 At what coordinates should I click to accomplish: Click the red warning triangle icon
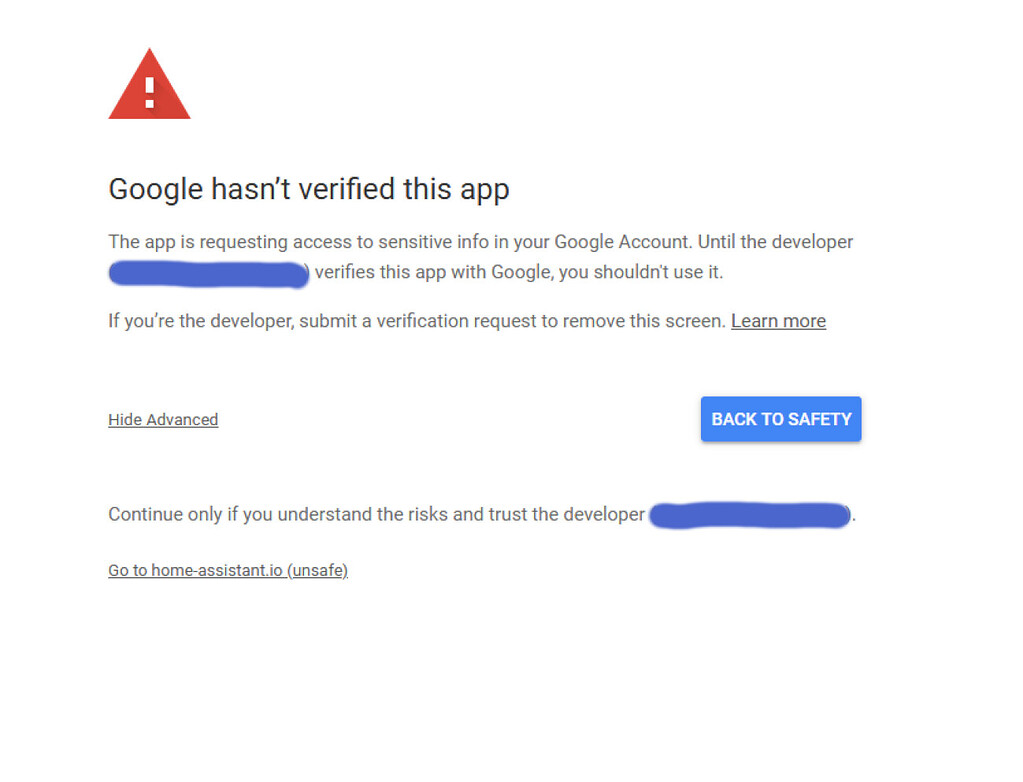[x=149, y=84]
